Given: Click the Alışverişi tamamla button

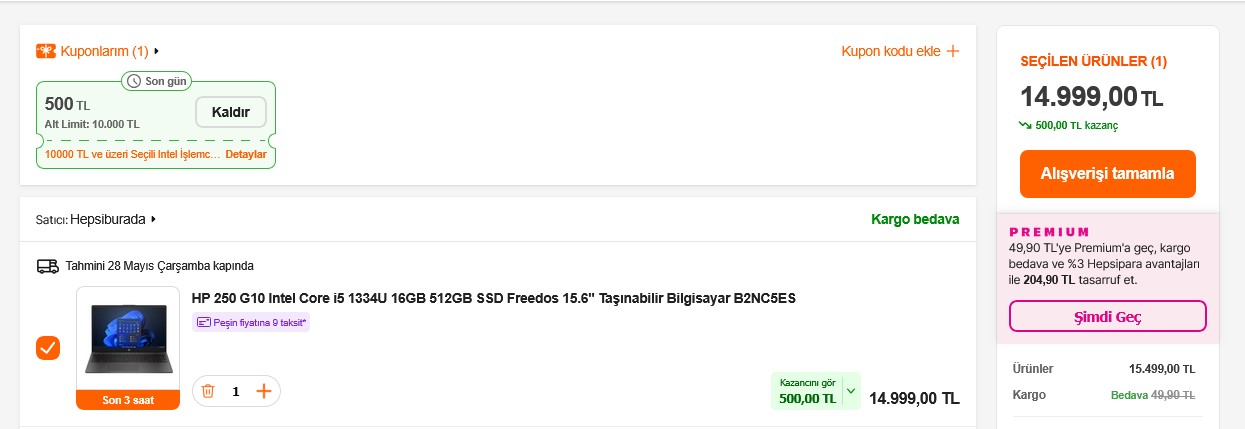Looking at the screenshot, I should pyautogui.click(x=1107, y=174).
